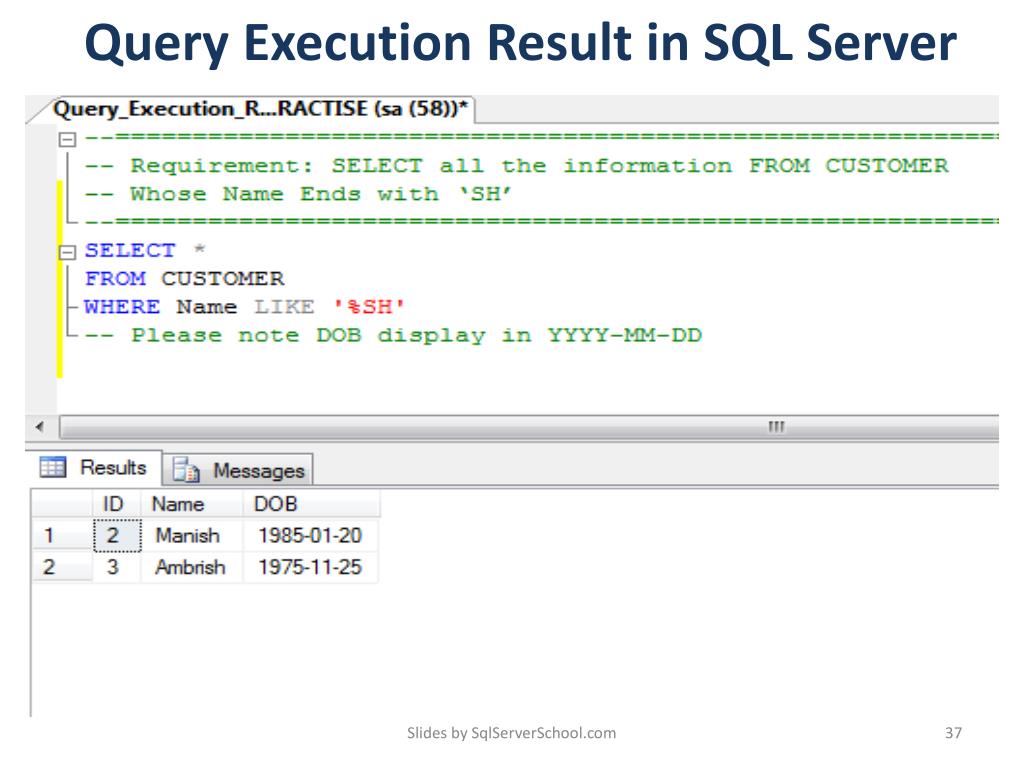
Task: Click the FROM keyword on the CUSTOMER line
Action: [116, 279]
